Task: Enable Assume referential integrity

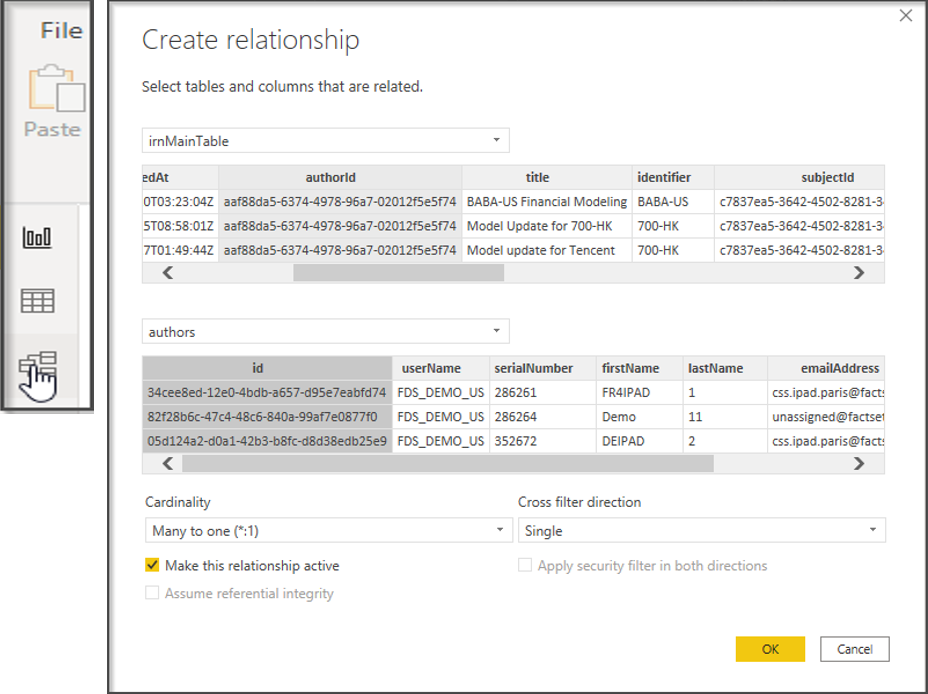Action: [x=152, y=593]
